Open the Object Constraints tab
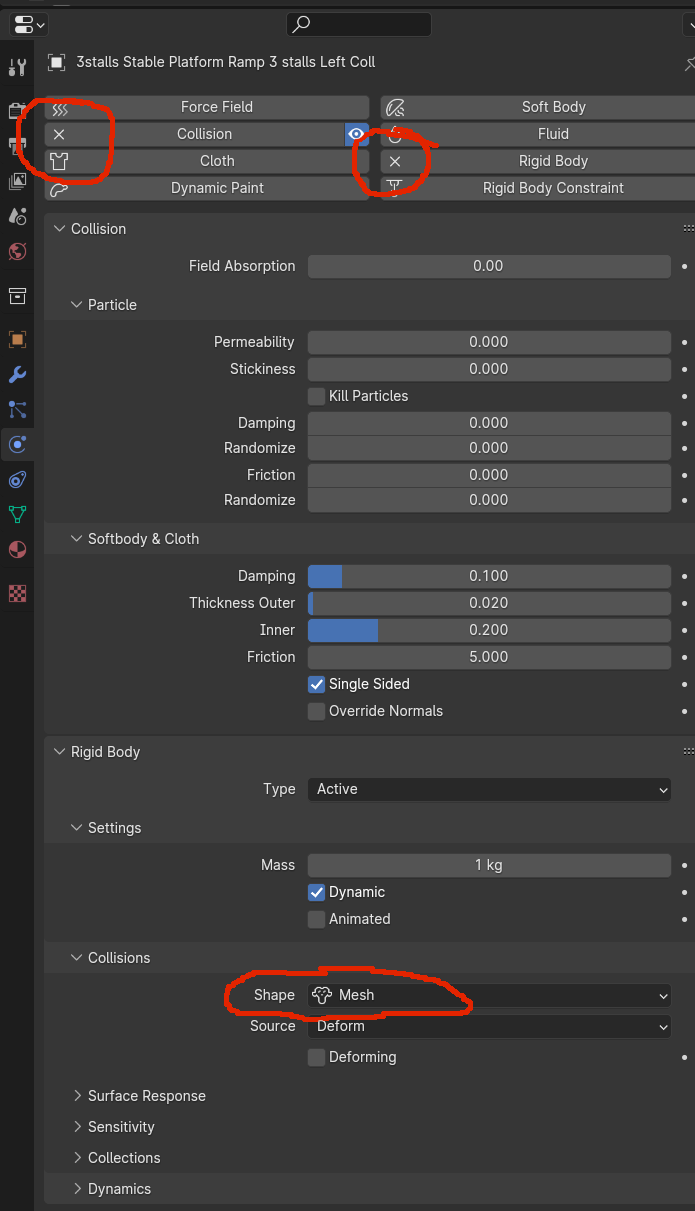 [17, 480]
